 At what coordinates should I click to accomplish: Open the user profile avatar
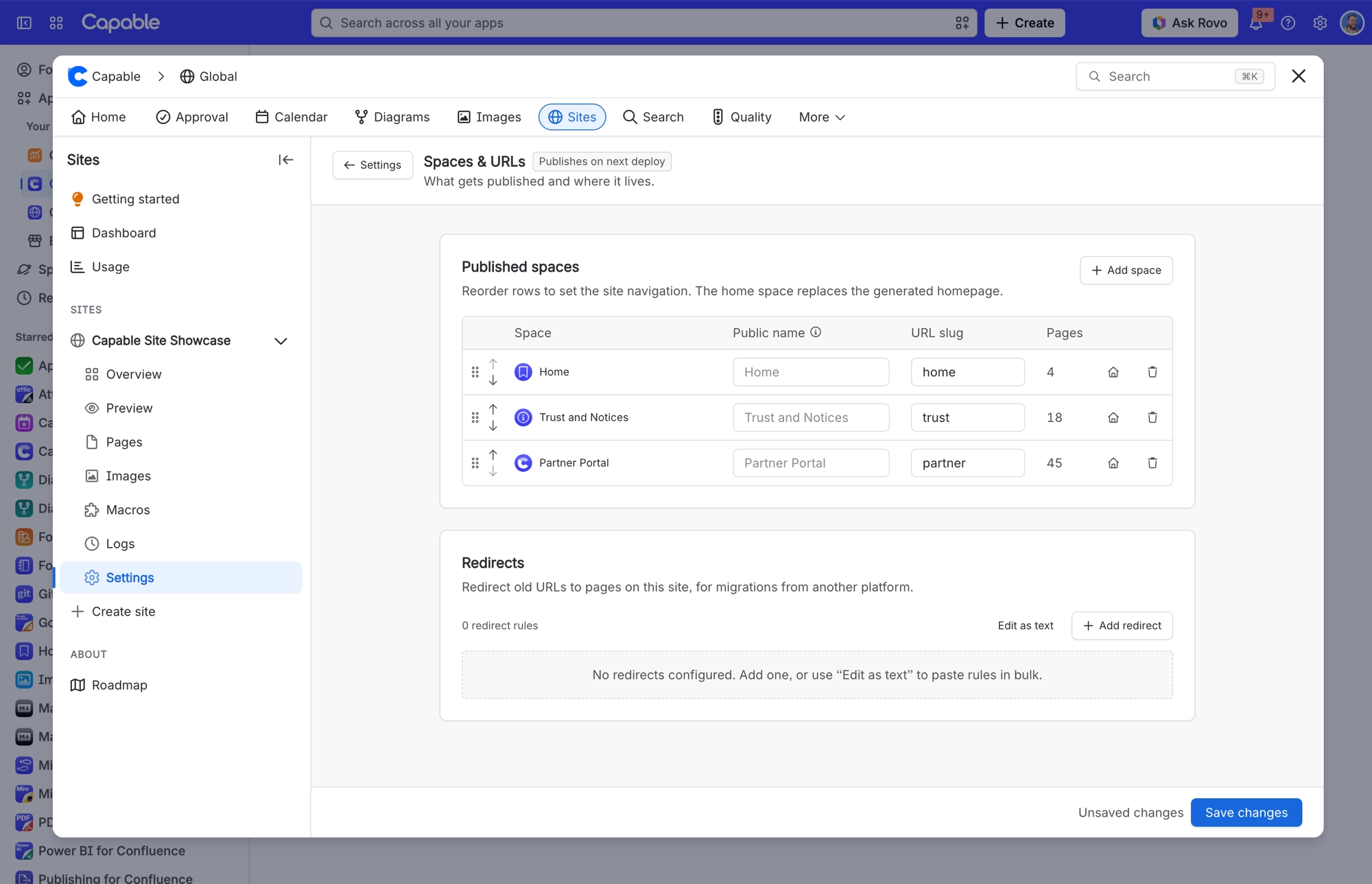[x=1352, y=23]
